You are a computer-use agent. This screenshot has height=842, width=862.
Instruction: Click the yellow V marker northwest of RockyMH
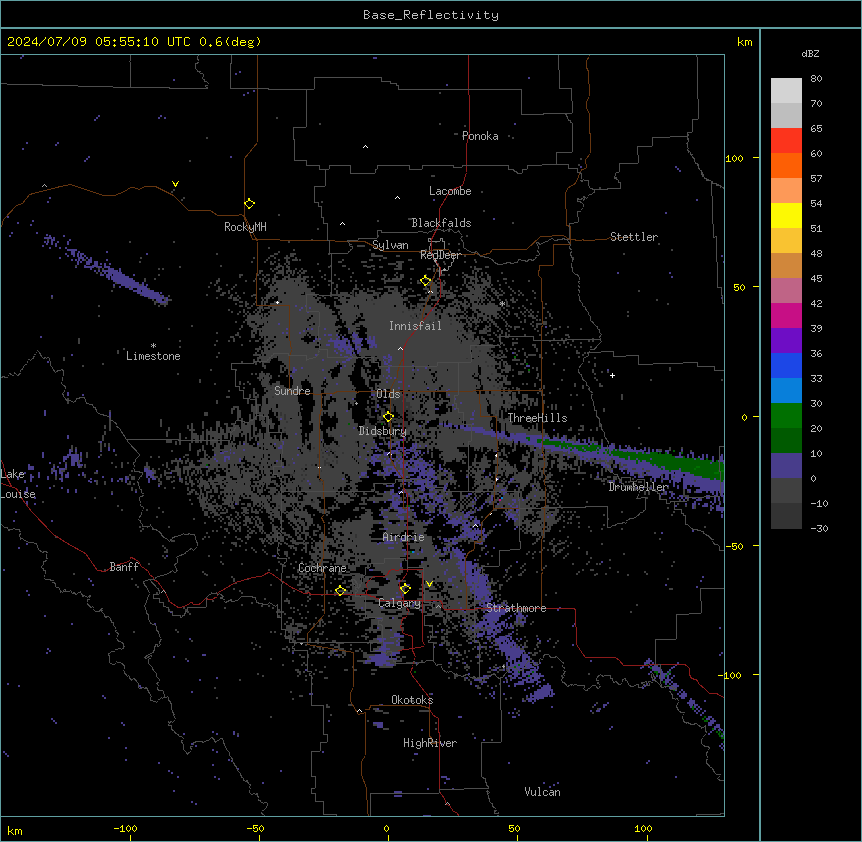coord(175,184)
